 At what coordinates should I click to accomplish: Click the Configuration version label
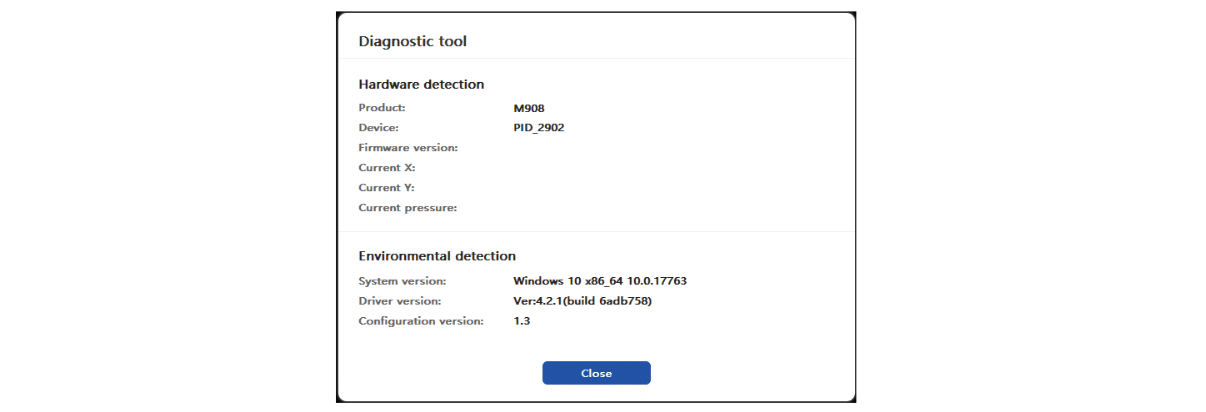pos(421,321)
